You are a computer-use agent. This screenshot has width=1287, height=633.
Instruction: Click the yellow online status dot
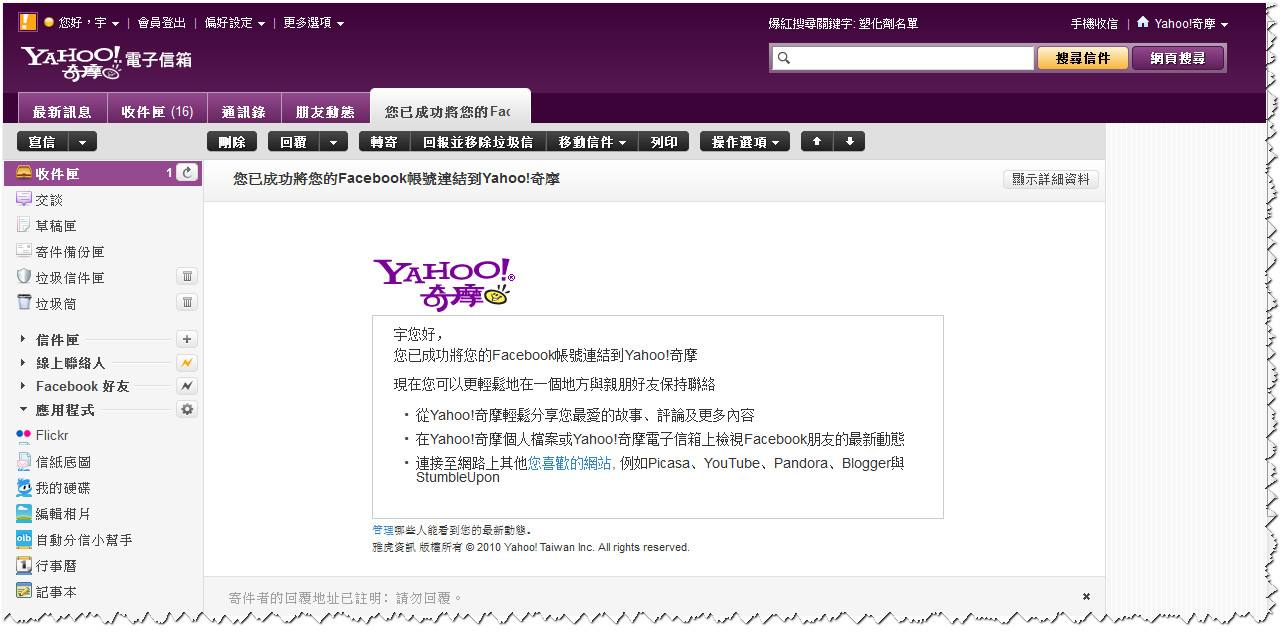point(49,22)
